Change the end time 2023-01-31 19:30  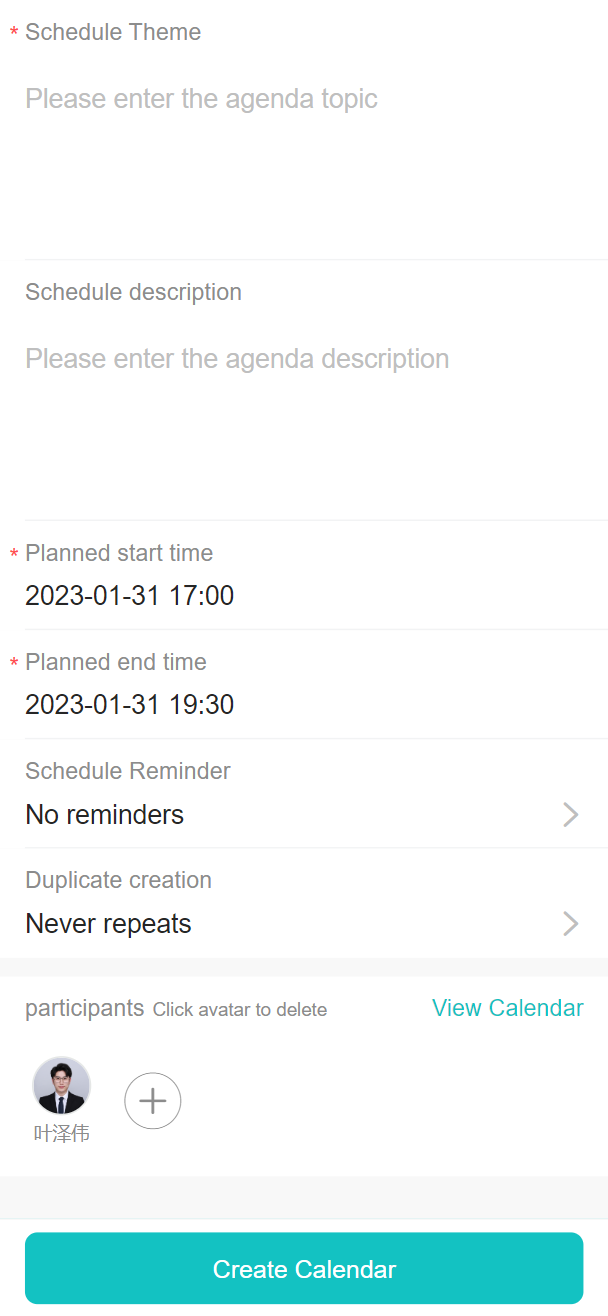(x=129, y=705)
